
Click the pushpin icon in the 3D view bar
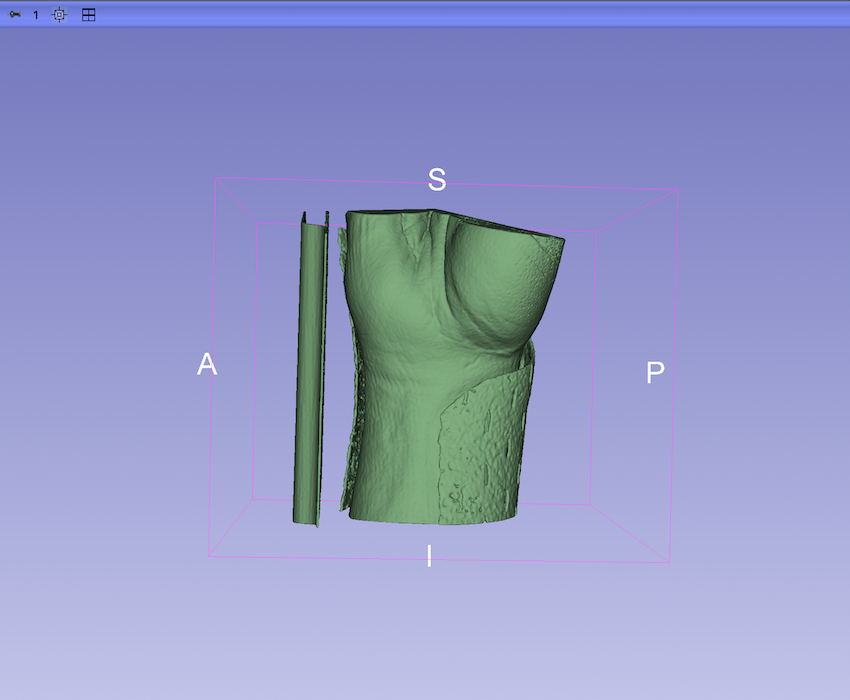tap(15, 15)
